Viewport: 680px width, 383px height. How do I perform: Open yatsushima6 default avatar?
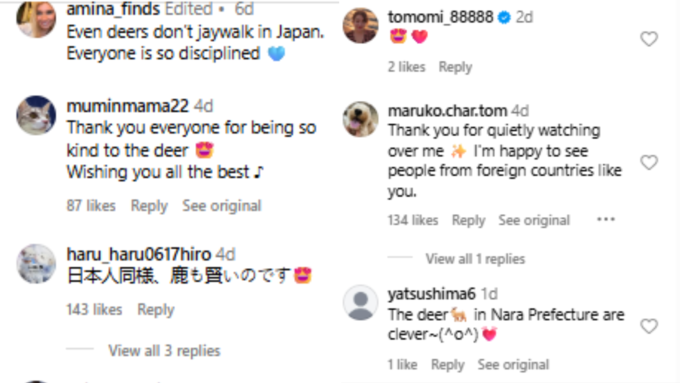coord(360,303)
